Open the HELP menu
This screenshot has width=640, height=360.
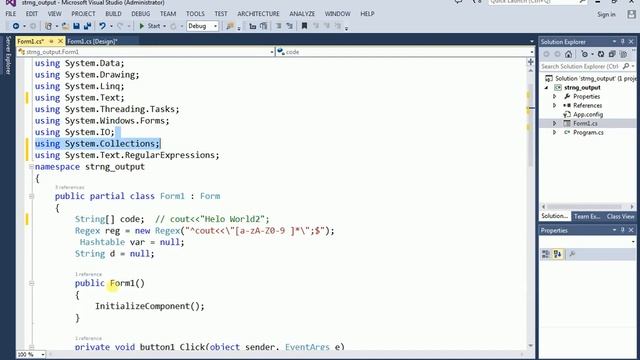tap(367, 13)
